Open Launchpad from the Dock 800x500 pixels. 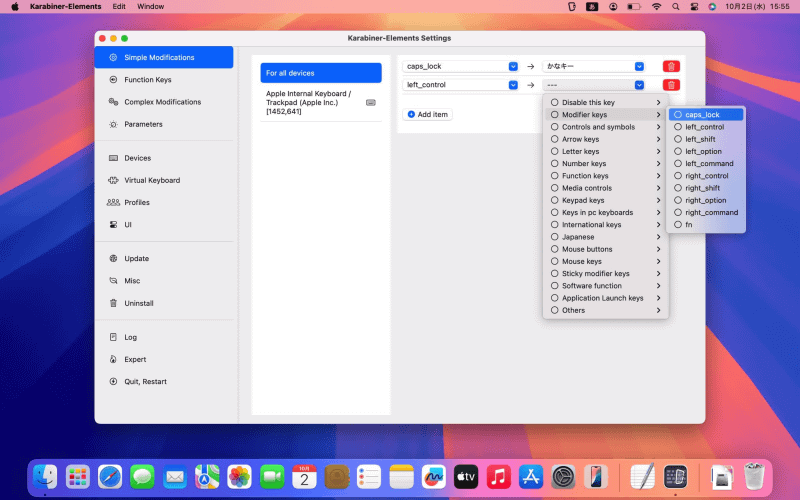[78, 477]
